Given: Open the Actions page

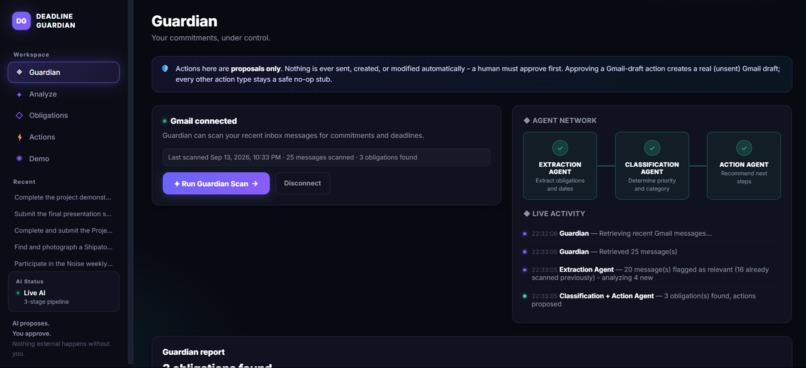Looking at the screenshot, I should 42,137.
